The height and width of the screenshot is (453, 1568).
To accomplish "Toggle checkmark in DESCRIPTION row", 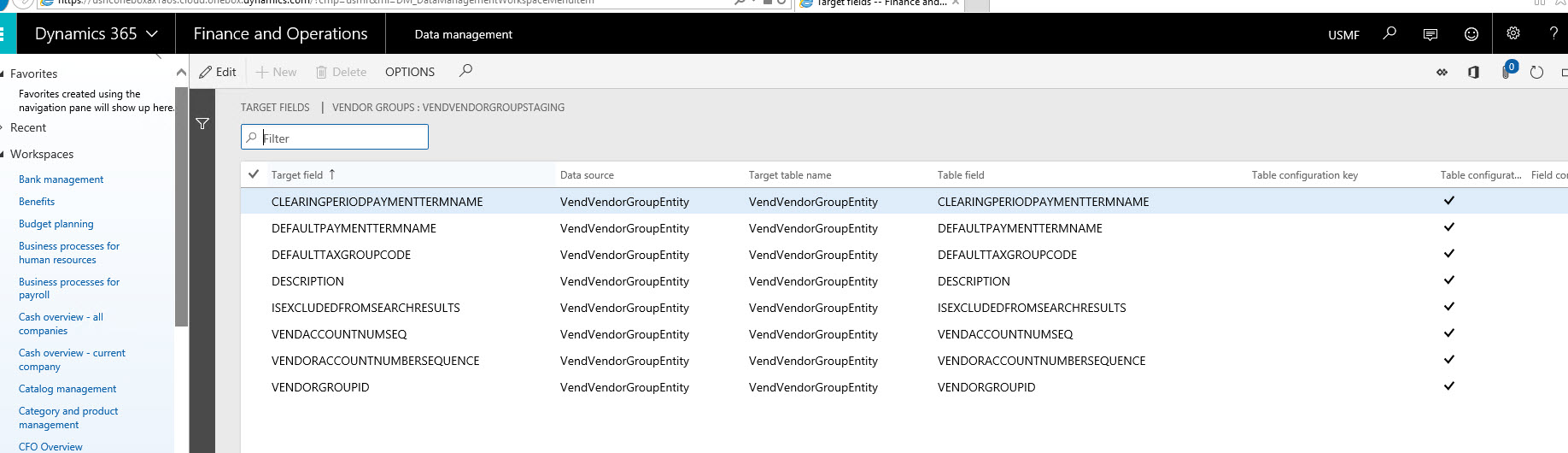I will [x=1449, y=280].
